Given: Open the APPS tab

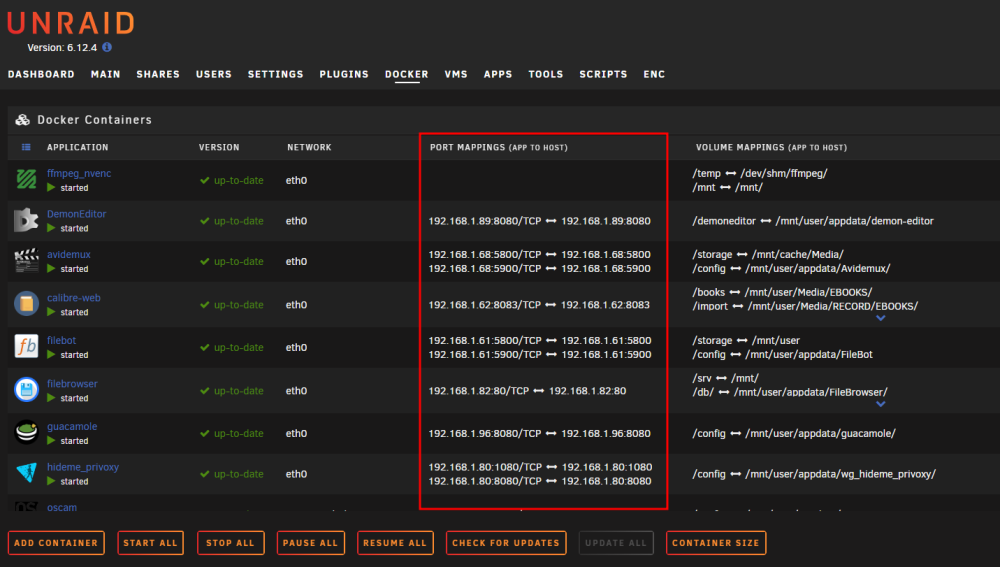Looking at the screenshot, I should click(x=497, y=75).
